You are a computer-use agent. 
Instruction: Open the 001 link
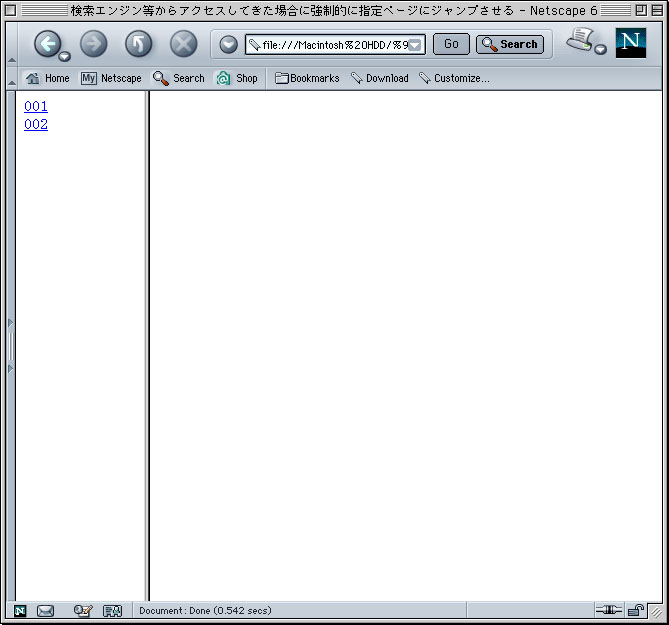click(36, 106)
